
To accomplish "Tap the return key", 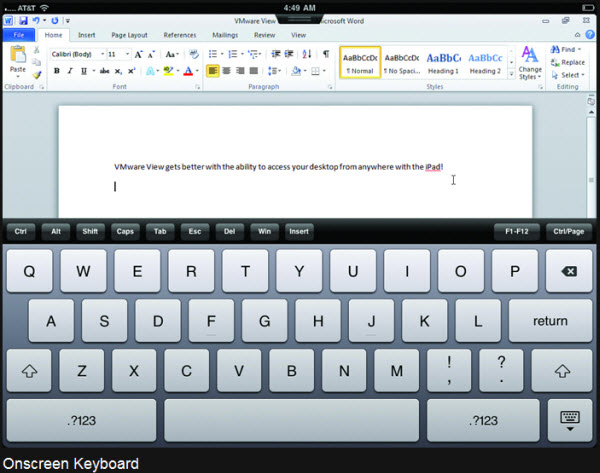I will [550, 321].
